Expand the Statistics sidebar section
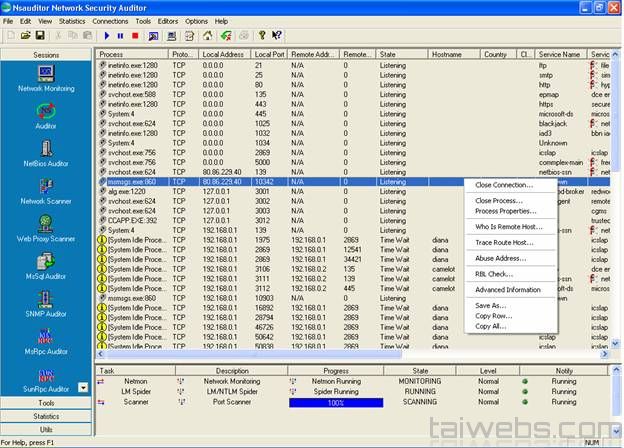Screen dimensions: 624x448 46,415
